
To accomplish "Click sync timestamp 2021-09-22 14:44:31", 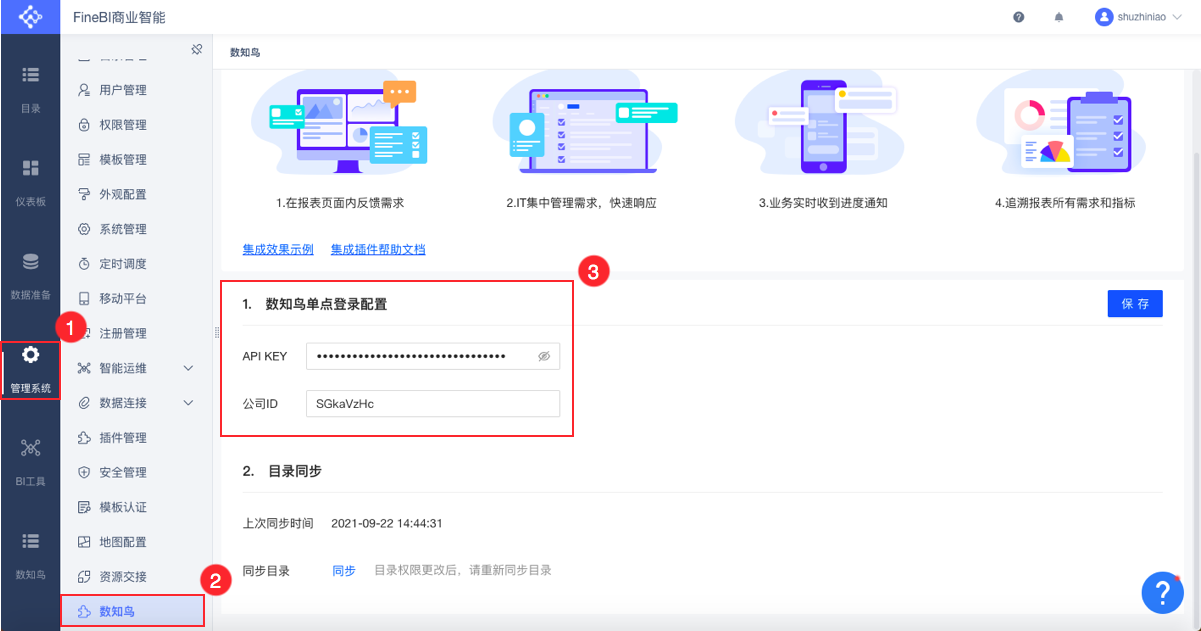I will click(x=387, y=523).
